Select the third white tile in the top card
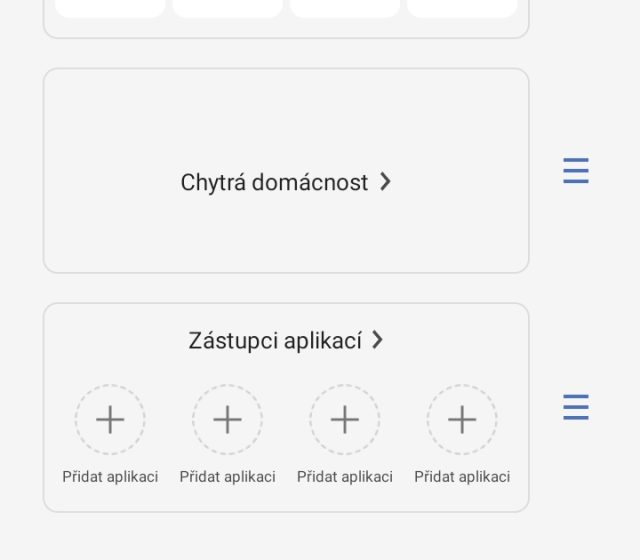Viewport: 640px width, 560px height. click(345, 8)
